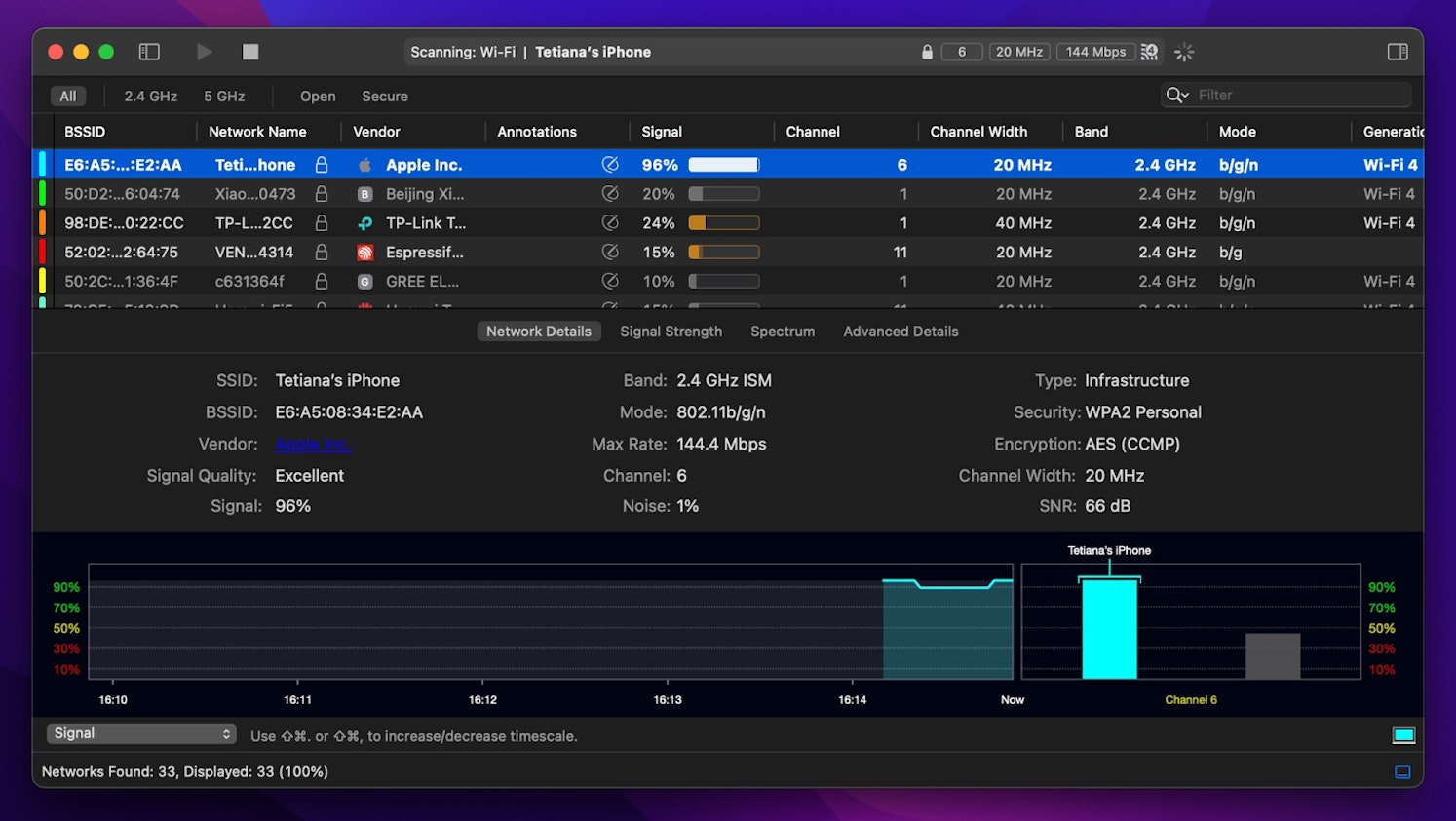Enable the 5 GHz filter
This screenshot has height=821, width=1456.
[224, 97]
